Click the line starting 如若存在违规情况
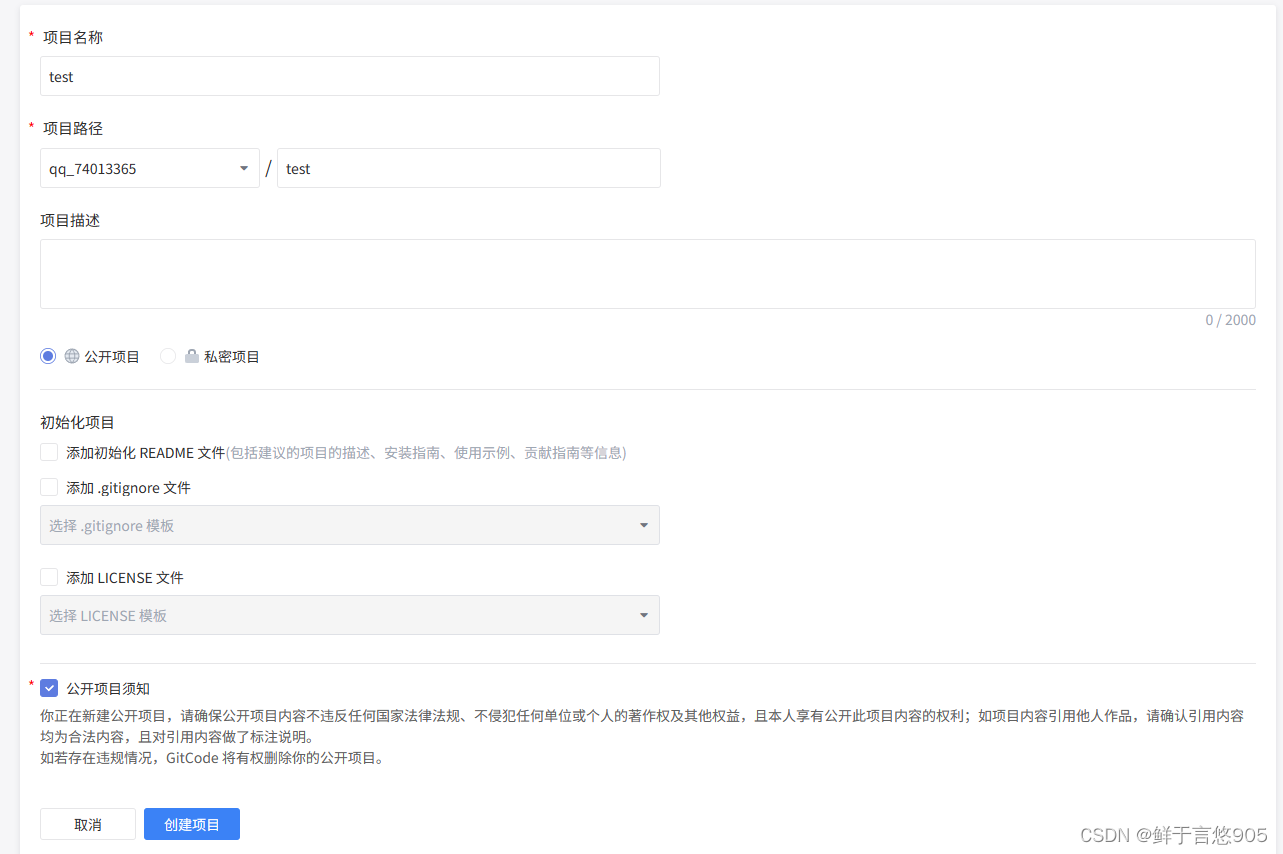The height and width of the screenshot is (854, 1283). coord(212,757)
